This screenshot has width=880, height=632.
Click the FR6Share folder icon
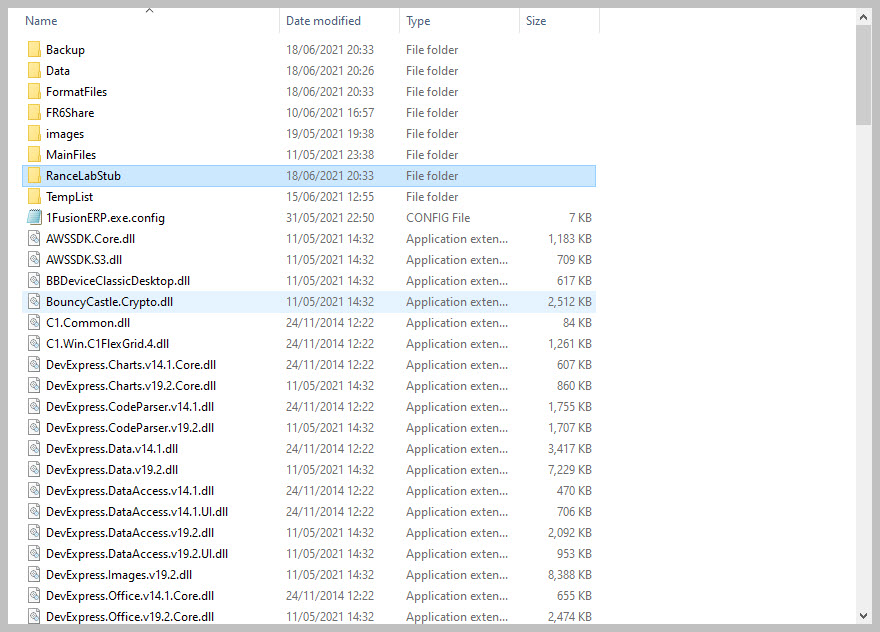coord(34,112)
